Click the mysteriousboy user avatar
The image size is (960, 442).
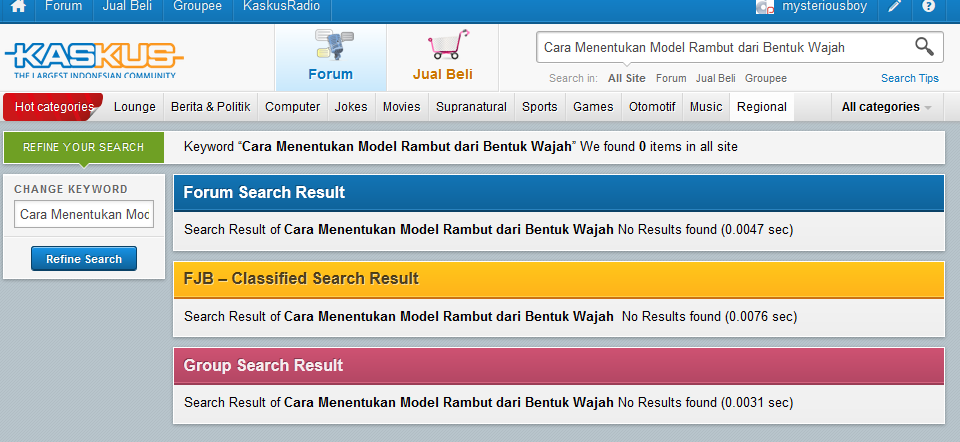click(x=765, y=7)
